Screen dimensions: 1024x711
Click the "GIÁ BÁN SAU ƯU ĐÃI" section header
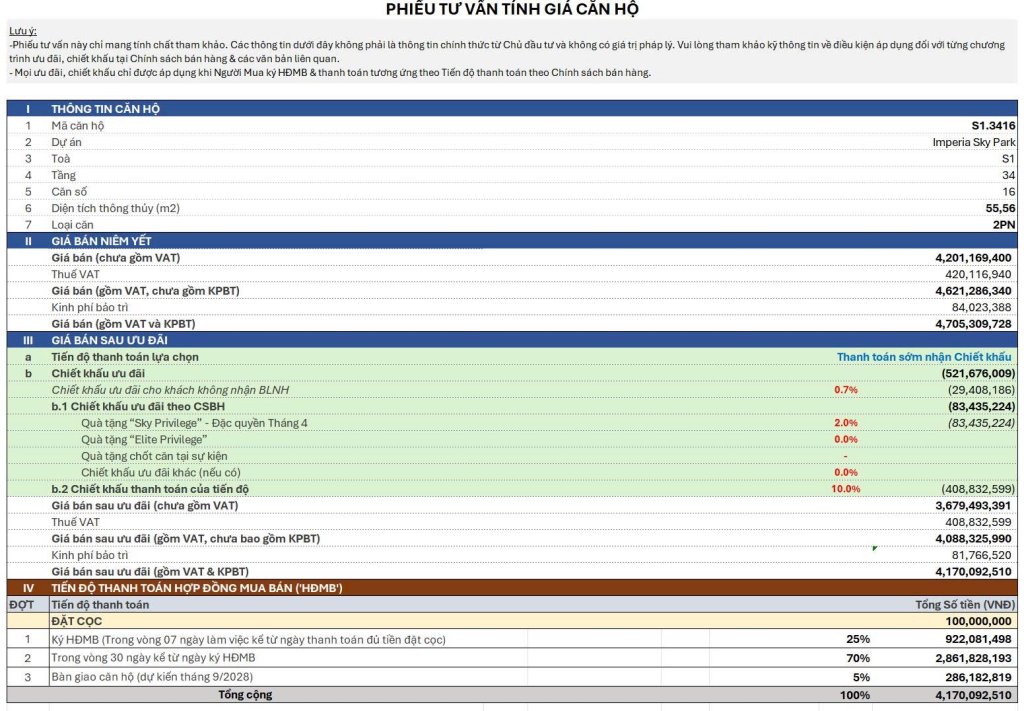pyautogui.click(x=109, y=340)
